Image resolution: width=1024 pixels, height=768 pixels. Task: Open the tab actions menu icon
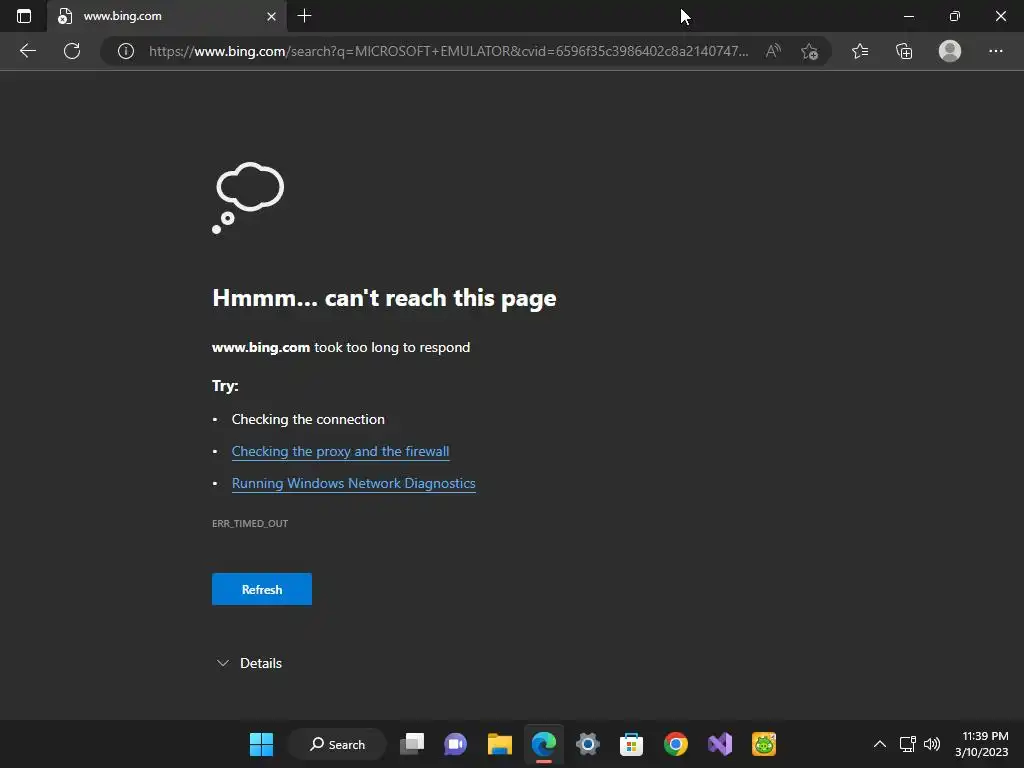point(24,16)
